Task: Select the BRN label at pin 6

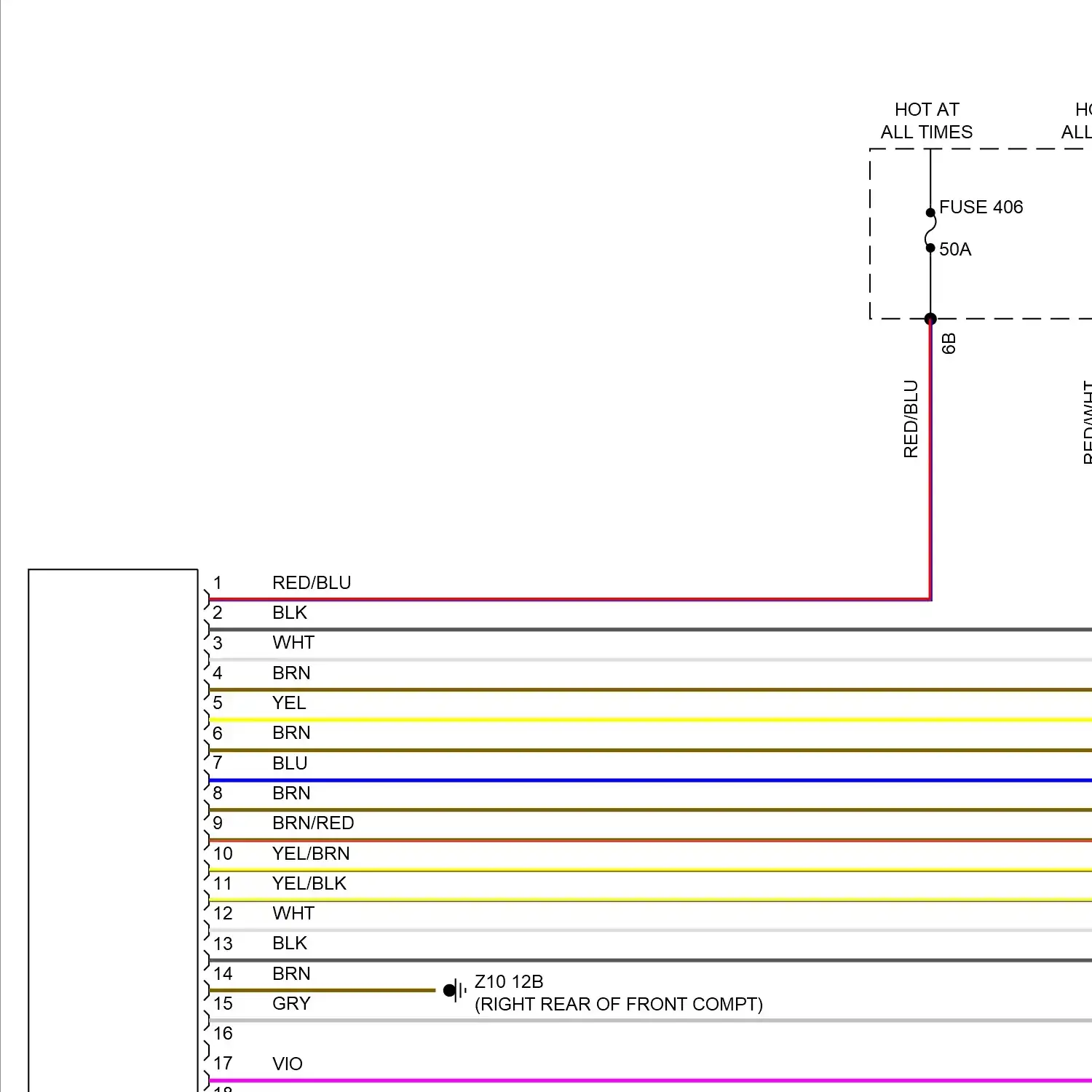Action: [x=291, y=733]
